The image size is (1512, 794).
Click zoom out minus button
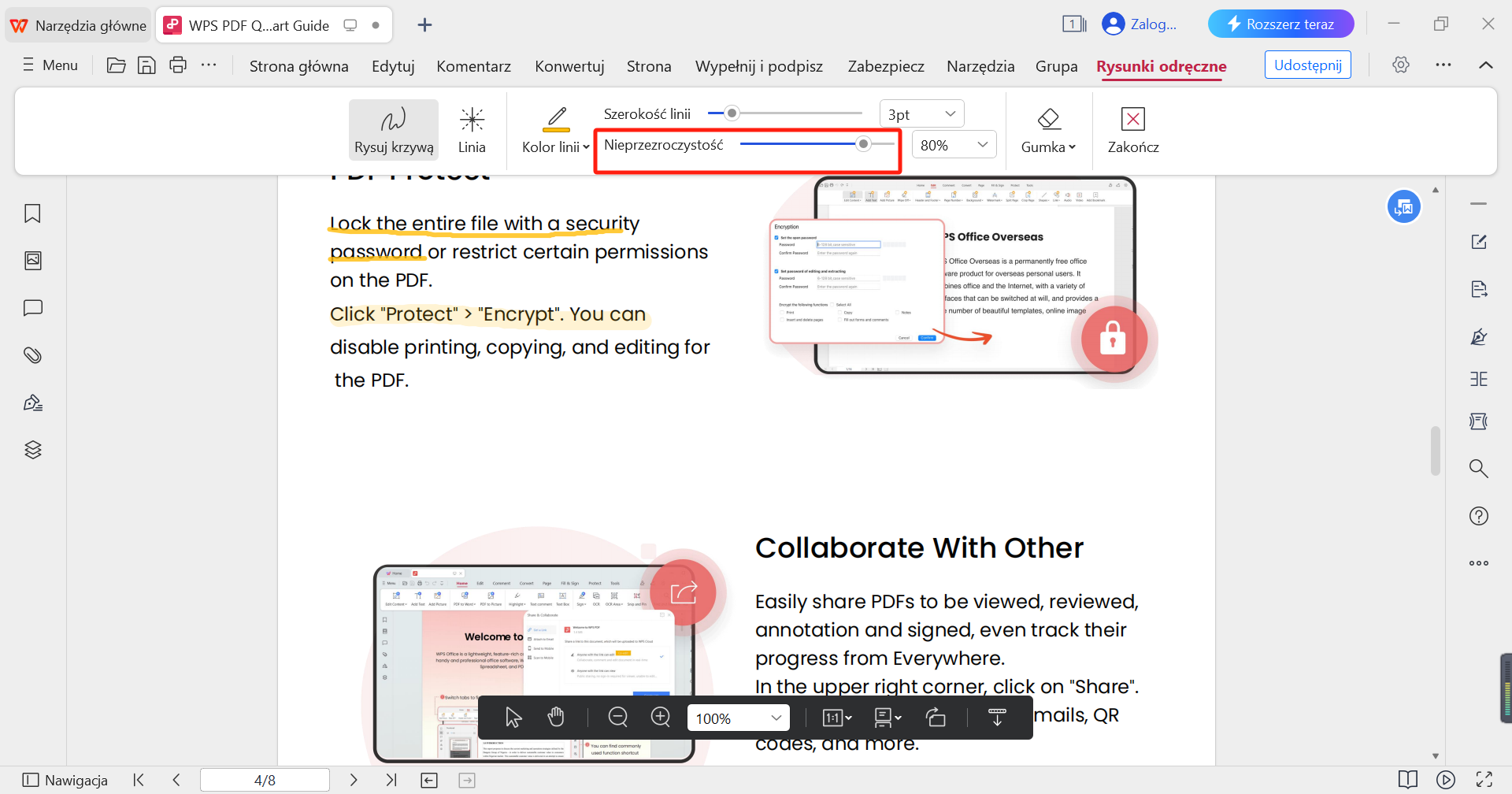coord(618,718)
